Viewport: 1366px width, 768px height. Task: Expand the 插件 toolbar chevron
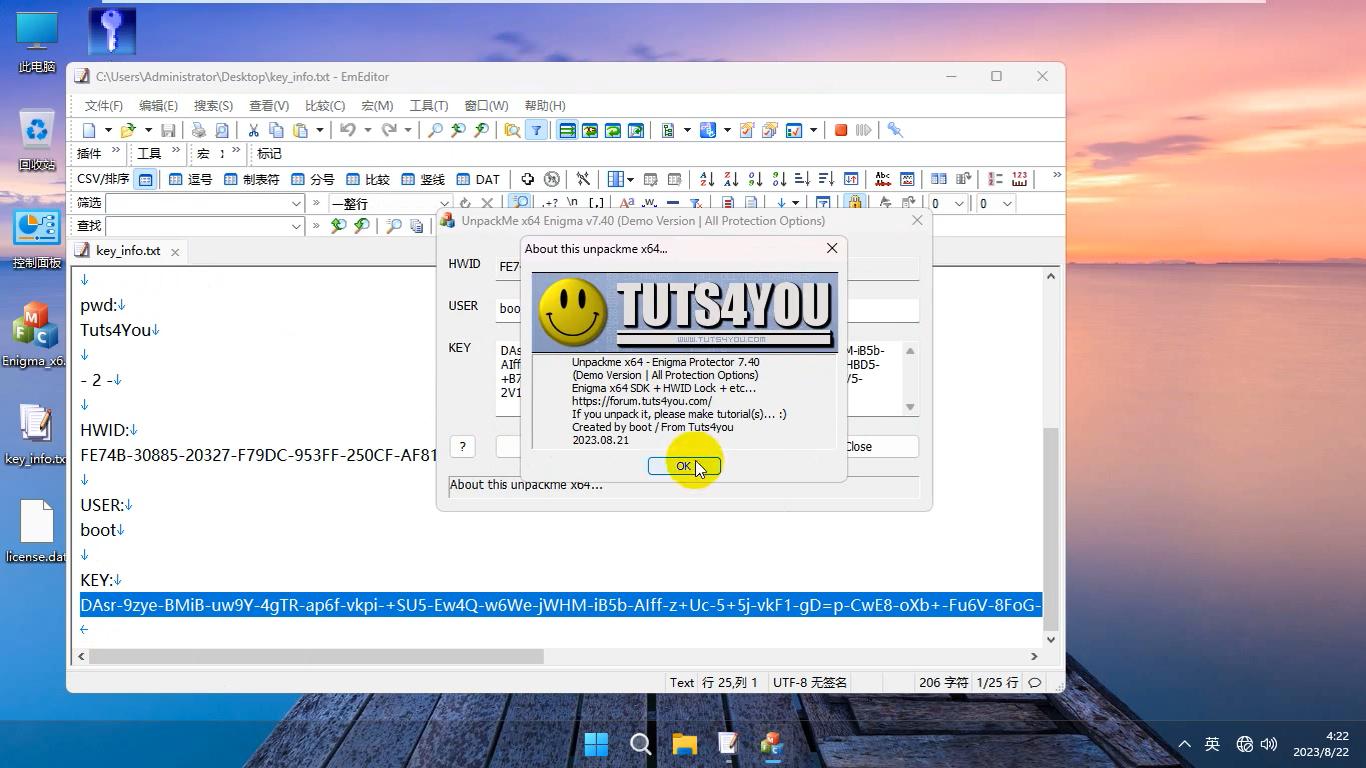click(115, 152)
